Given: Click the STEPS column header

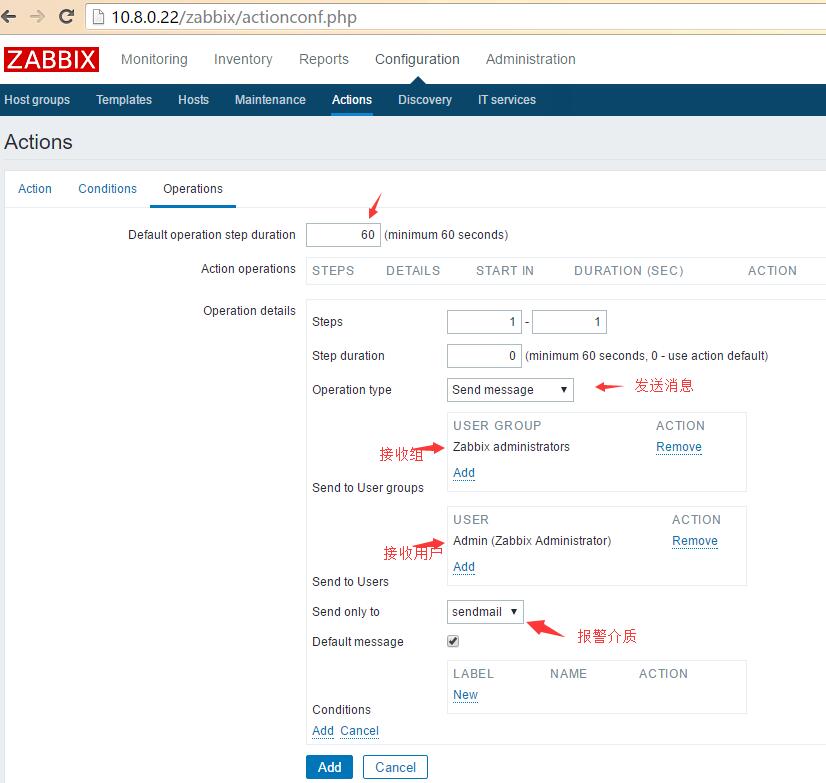Looking at the screenshot, I should 333,271.
